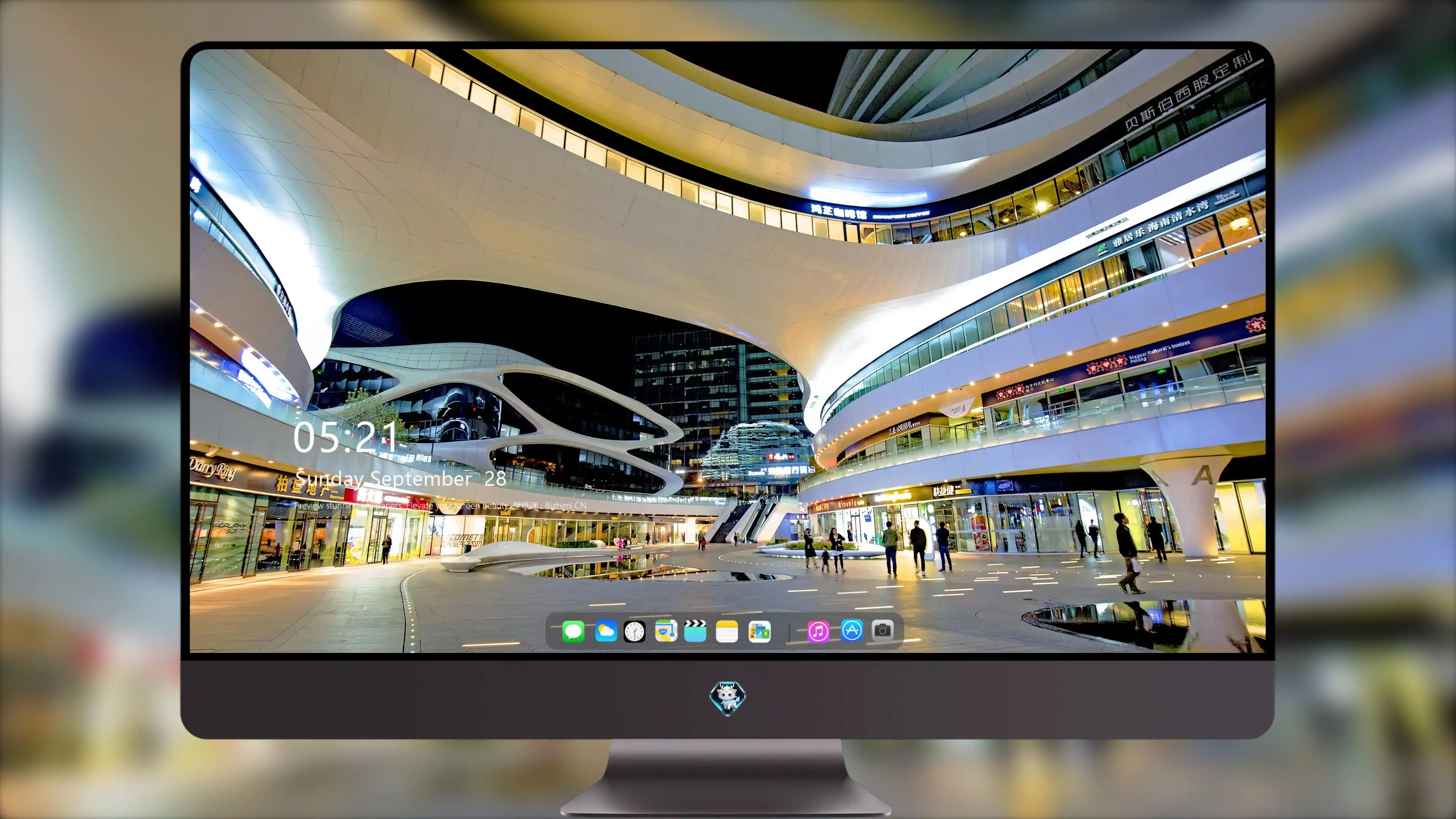Open the Newsstand app in dock
This screenshot has height=819, width=1456.
pyautogui.click(x=759, y=631)
